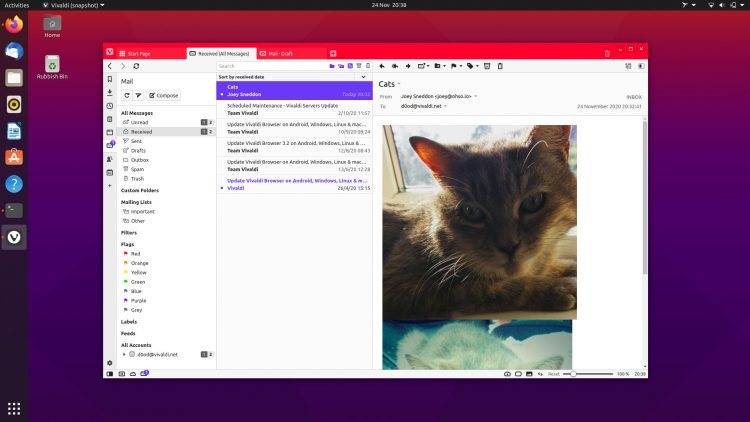Viewport: 750px width, 422px height.
Task: Click the mail status icon in the status bar
Action: click(x=144, y=373)
